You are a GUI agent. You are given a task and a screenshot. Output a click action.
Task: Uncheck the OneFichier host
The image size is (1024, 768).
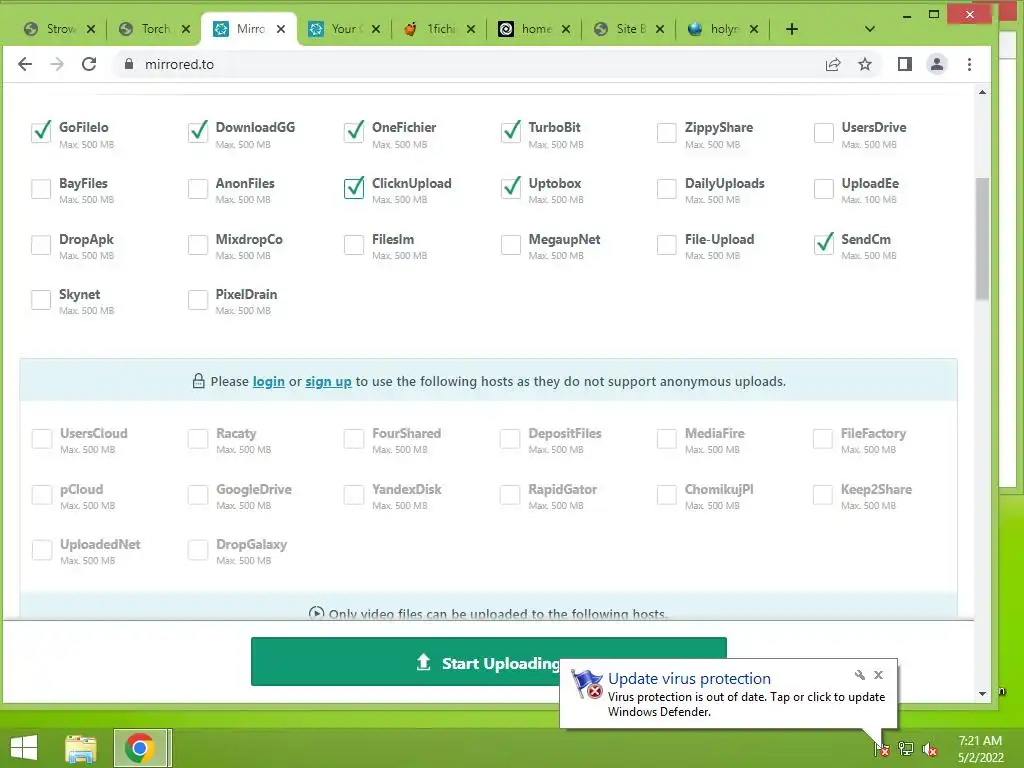pyautogui.click(x=354, y=132)
